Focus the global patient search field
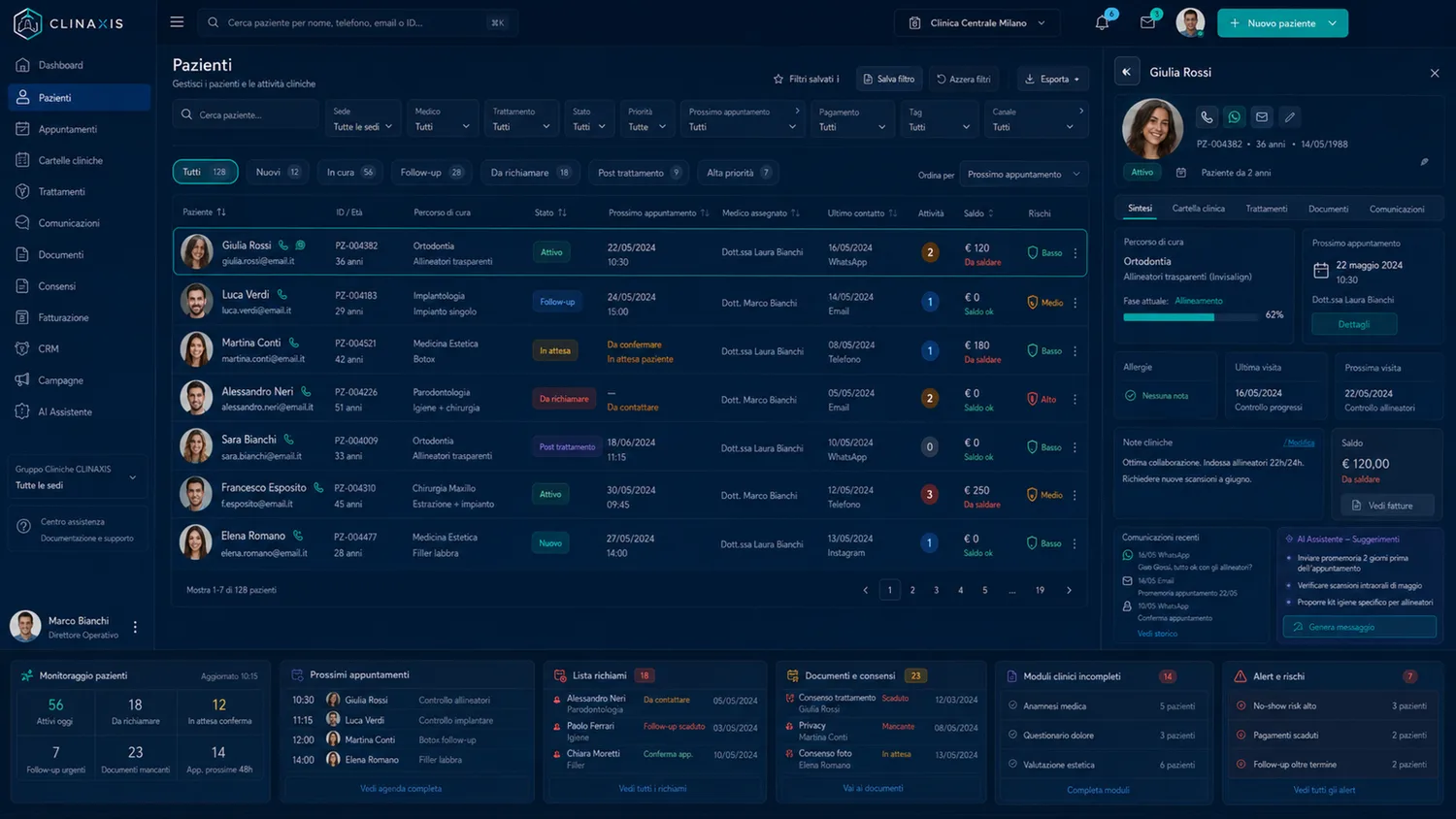The height and width of the screenshot is (819, 1456). point(357,22)
